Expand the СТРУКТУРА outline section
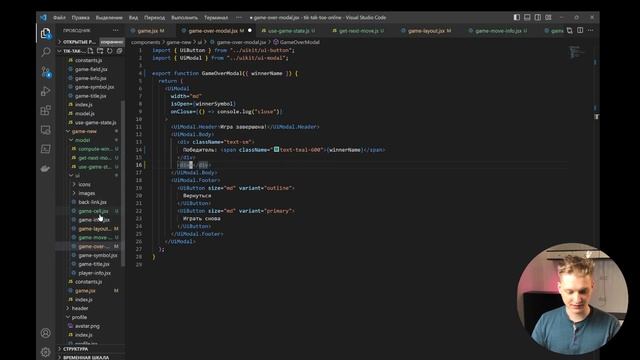 [76, 349]
